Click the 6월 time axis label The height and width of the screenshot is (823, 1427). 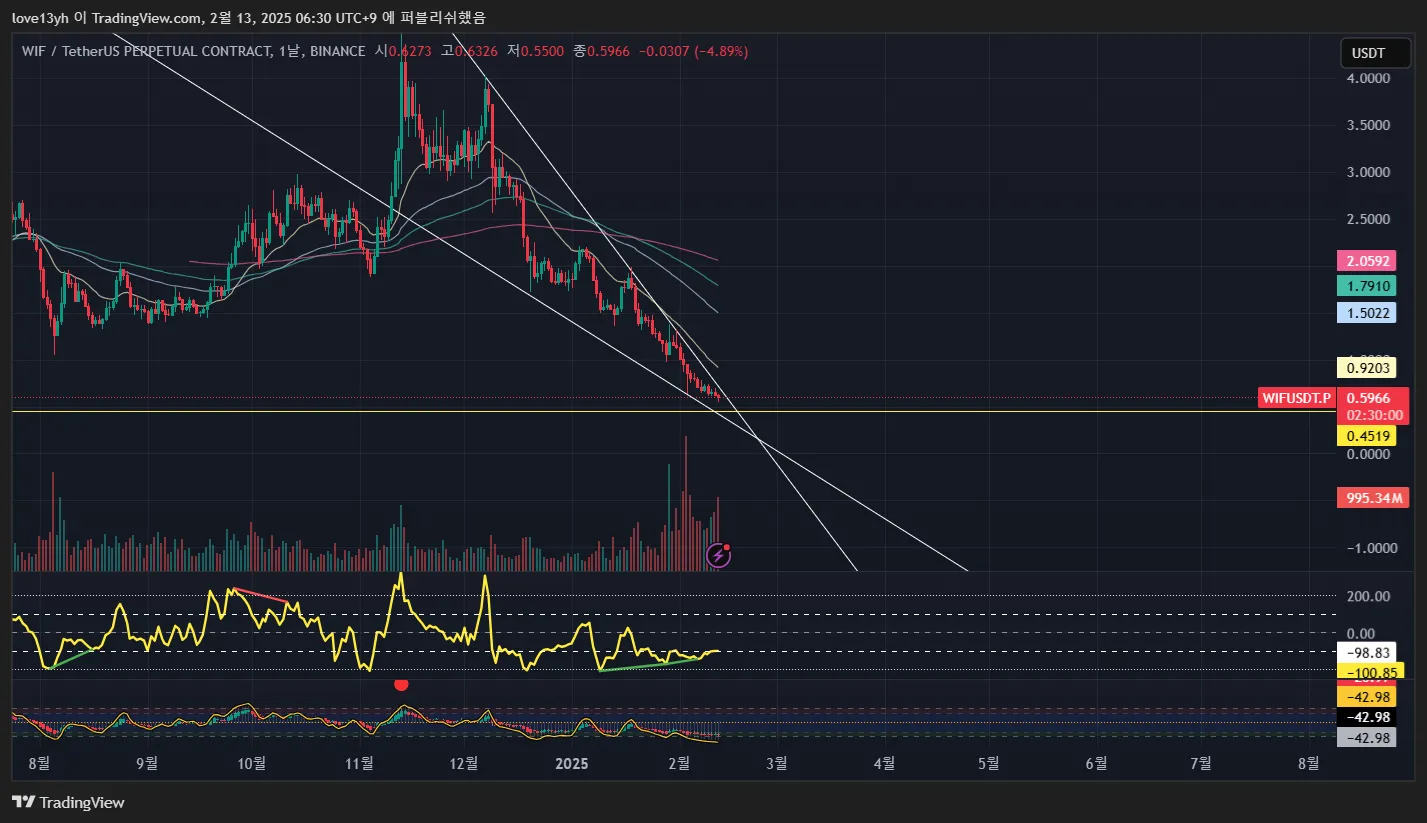(1096, 764)
